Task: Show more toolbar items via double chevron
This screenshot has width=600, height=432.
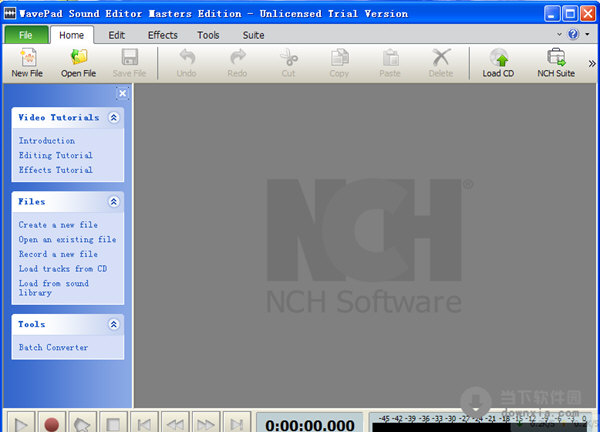Action: pyautogui.click(x=592, y=64)
